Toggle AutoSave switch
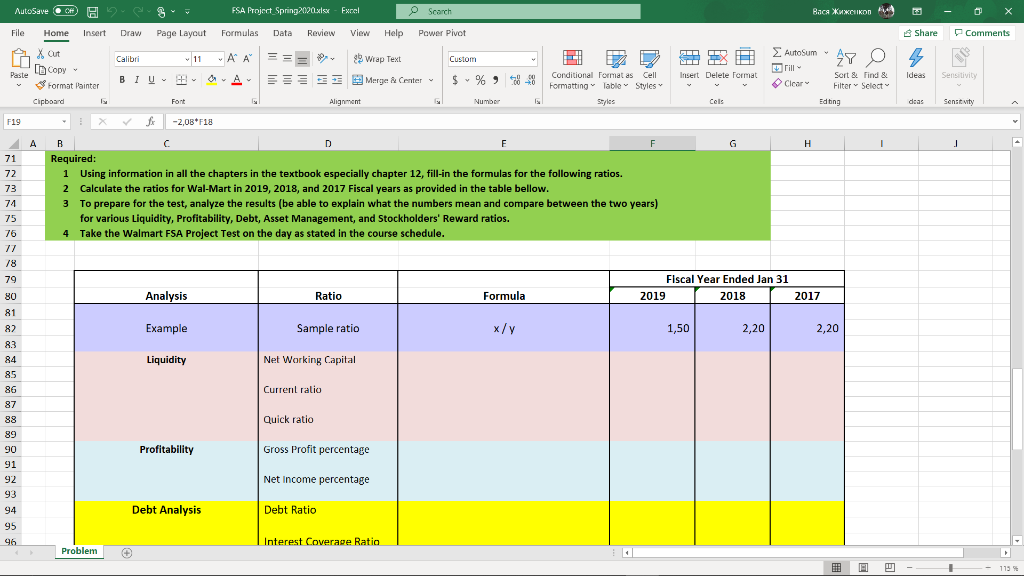Viewport: 1024px width, 576px height. (x=65, y=11)
